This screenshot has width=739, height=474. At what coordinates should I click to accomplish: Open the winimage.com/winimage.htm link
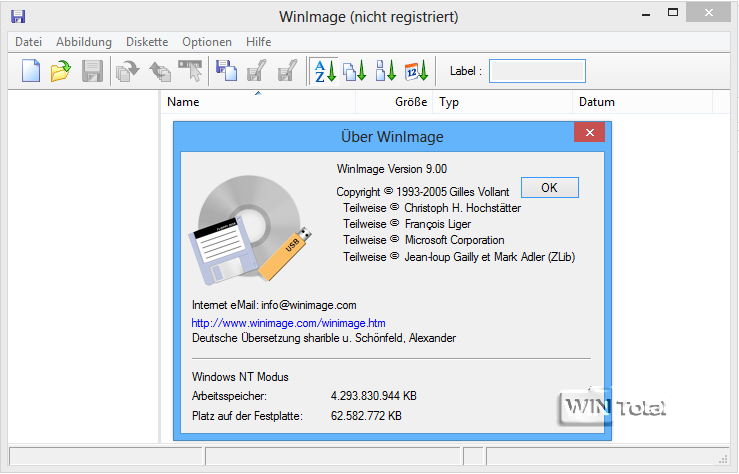click(x=288, y=323)
